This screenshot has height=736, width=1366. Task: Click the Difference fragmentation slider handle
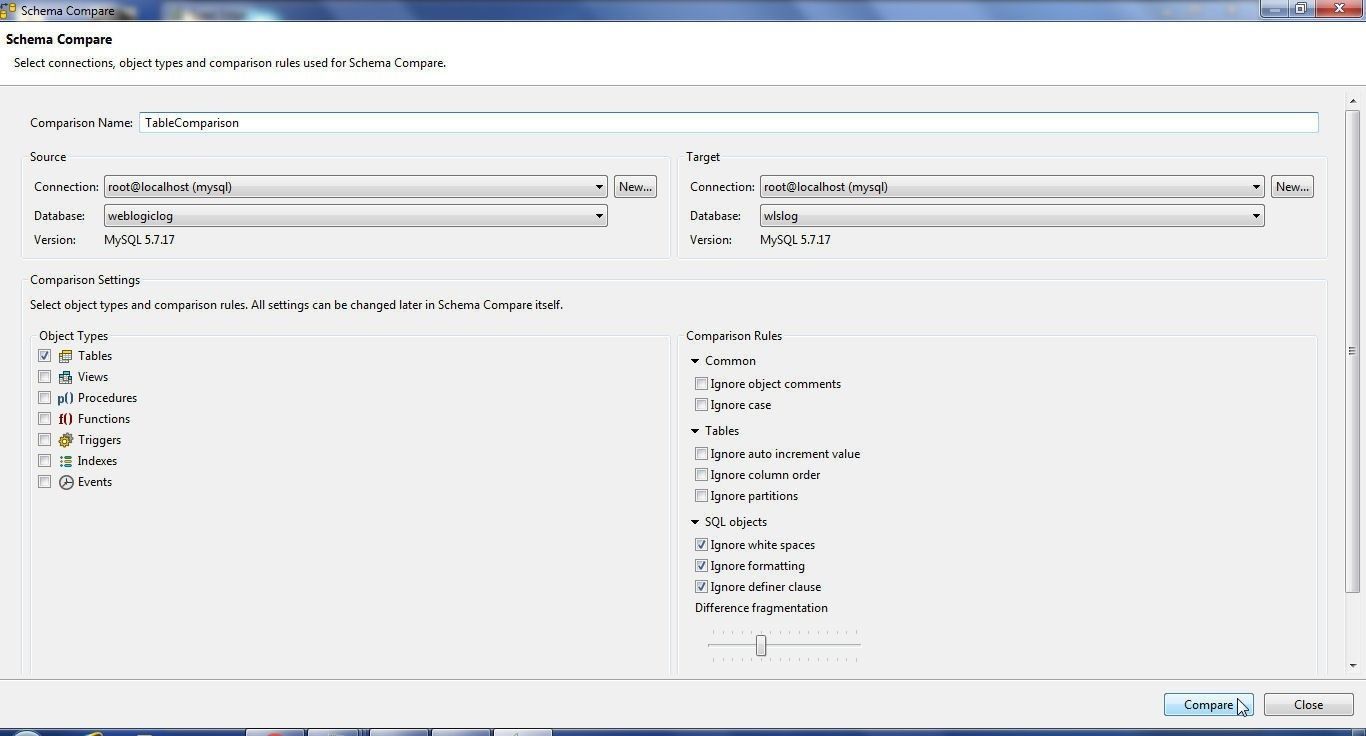pos(761,645)
